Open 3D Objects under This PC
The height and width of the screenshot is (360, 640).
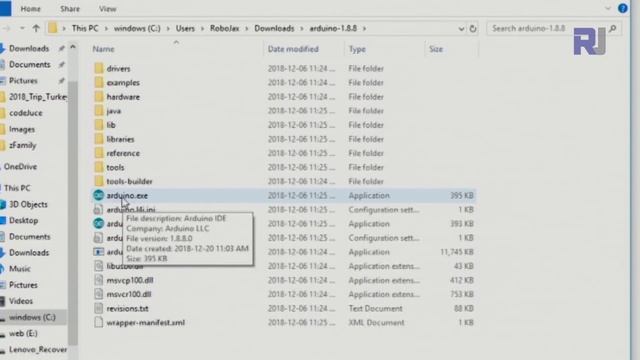28,204
